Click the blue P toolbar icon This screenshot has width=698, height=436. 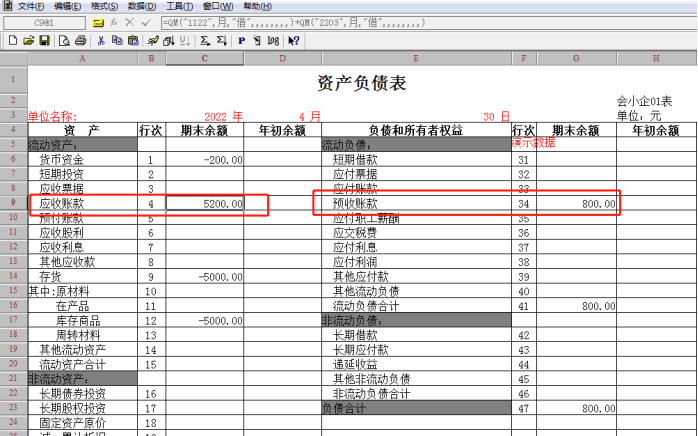pyautogui.click(x=241, y=41)
